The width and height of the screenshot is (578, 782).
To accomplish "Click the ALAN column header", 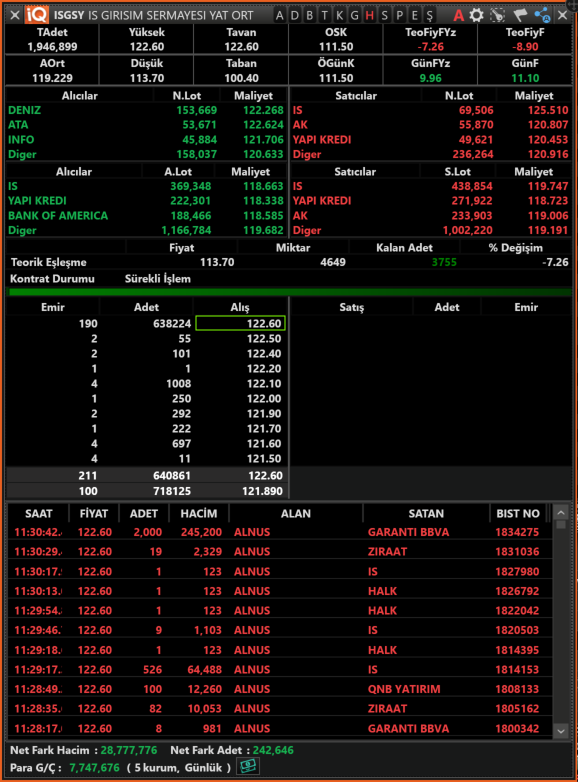I will [296, 514].
